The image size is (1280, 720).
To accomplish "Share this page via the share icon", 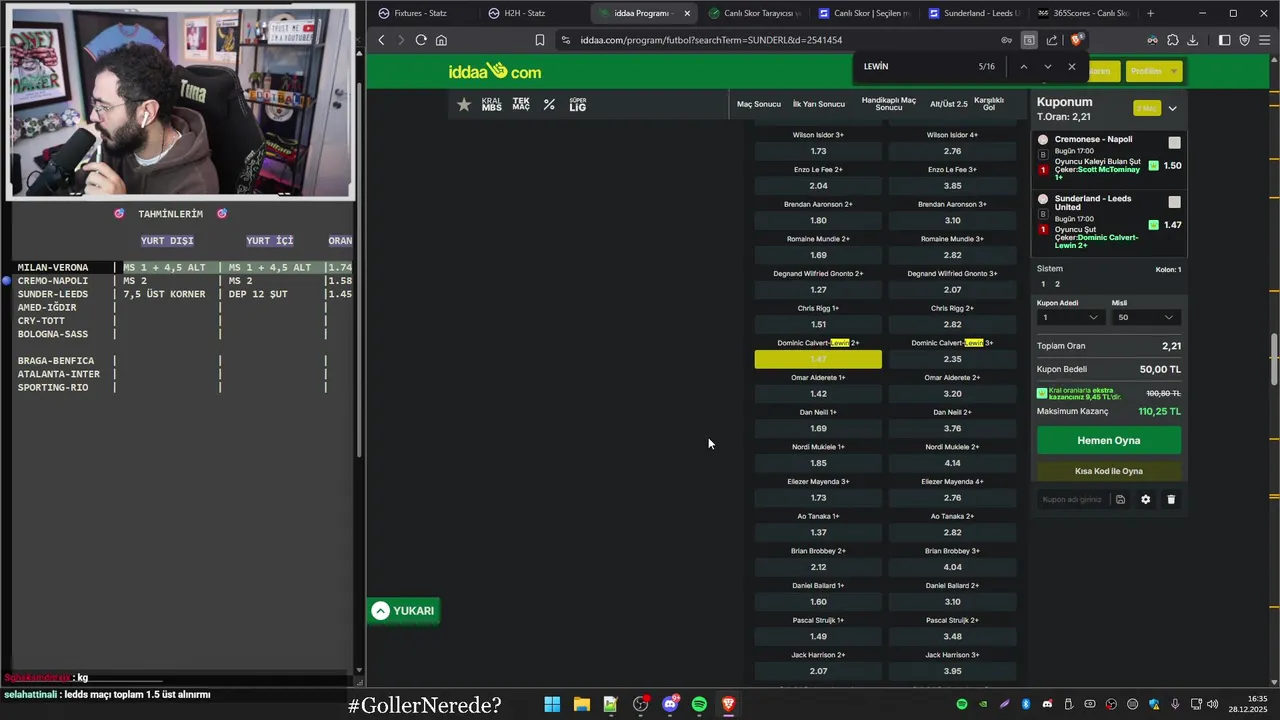I will [x=1052, y=40].
